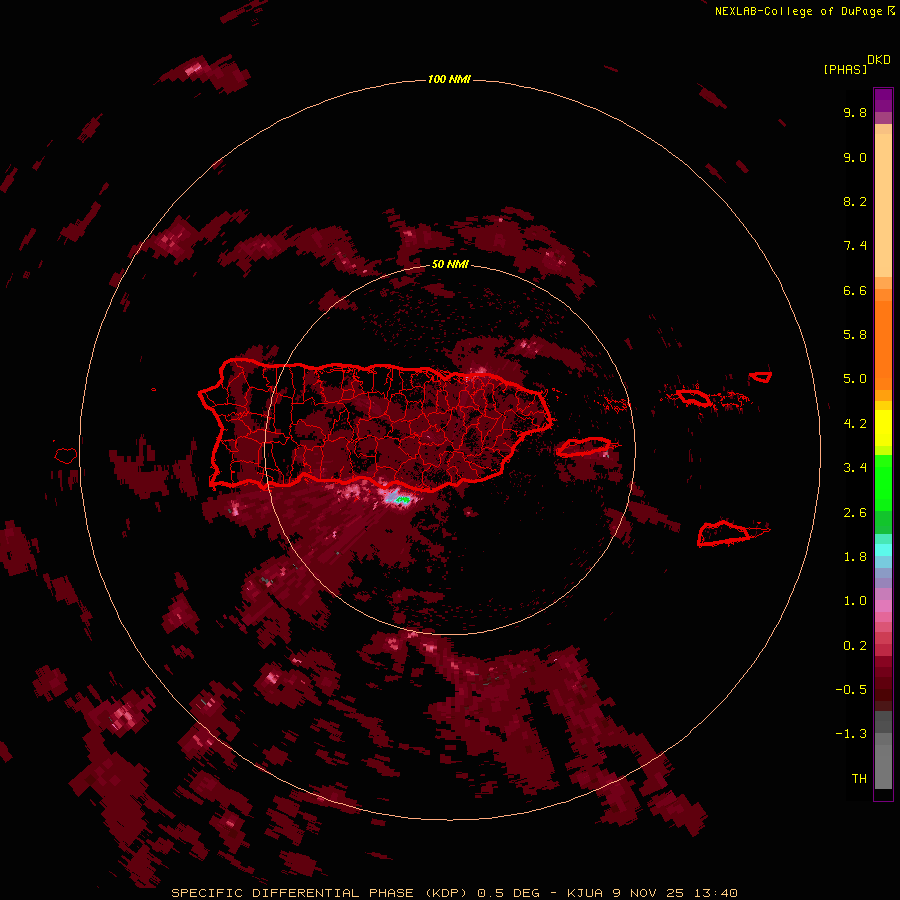Click the 4.2 value on the color scale

855,424
